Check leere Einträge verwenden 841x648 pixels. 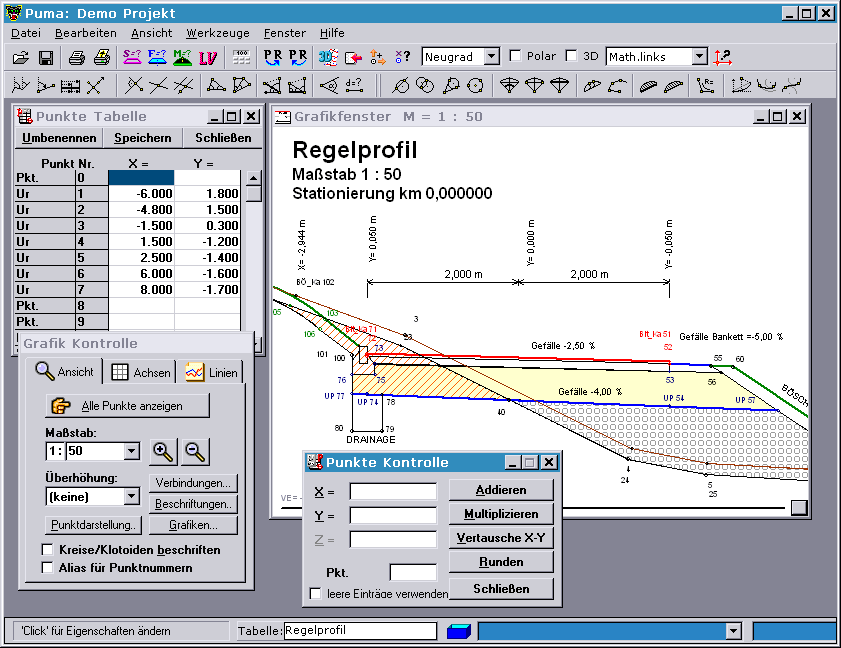pyautogui.click(x=316, y=594)
